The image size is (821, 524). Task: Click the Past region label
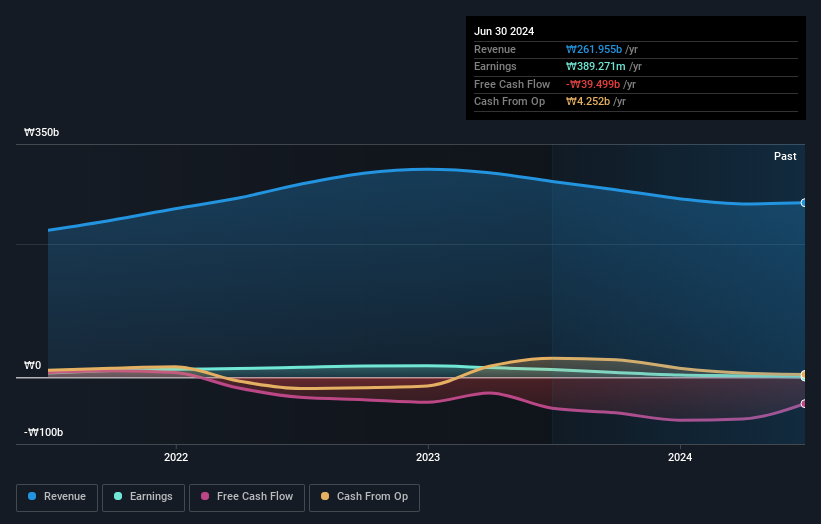pyautogui.click(x=785, y=156)
